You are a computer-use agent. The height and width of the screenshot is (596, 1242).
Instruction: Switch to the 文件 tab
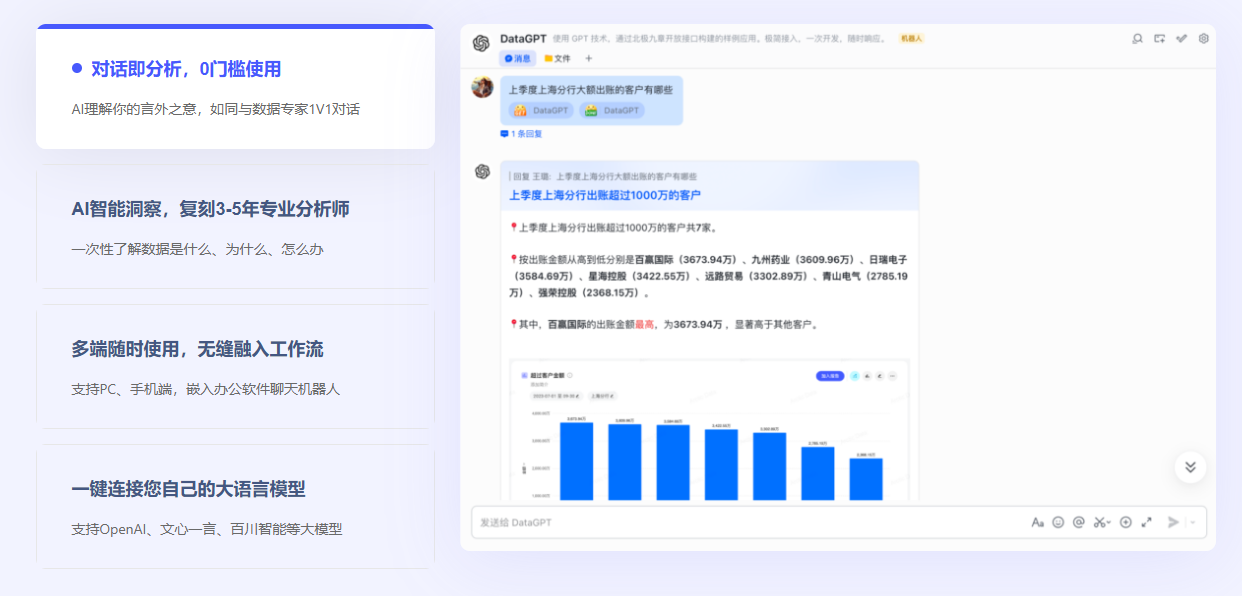[x=558, y=58]
